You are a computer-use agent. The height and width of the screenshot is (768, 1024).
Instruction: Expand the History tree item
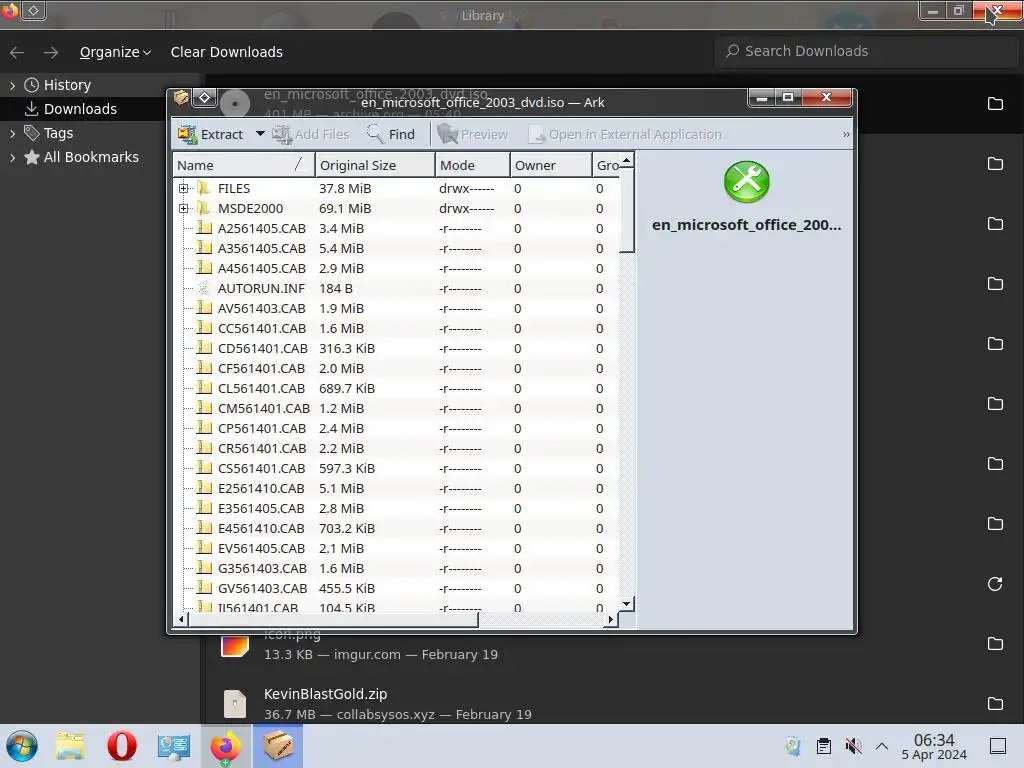click(x=12, y=86)
